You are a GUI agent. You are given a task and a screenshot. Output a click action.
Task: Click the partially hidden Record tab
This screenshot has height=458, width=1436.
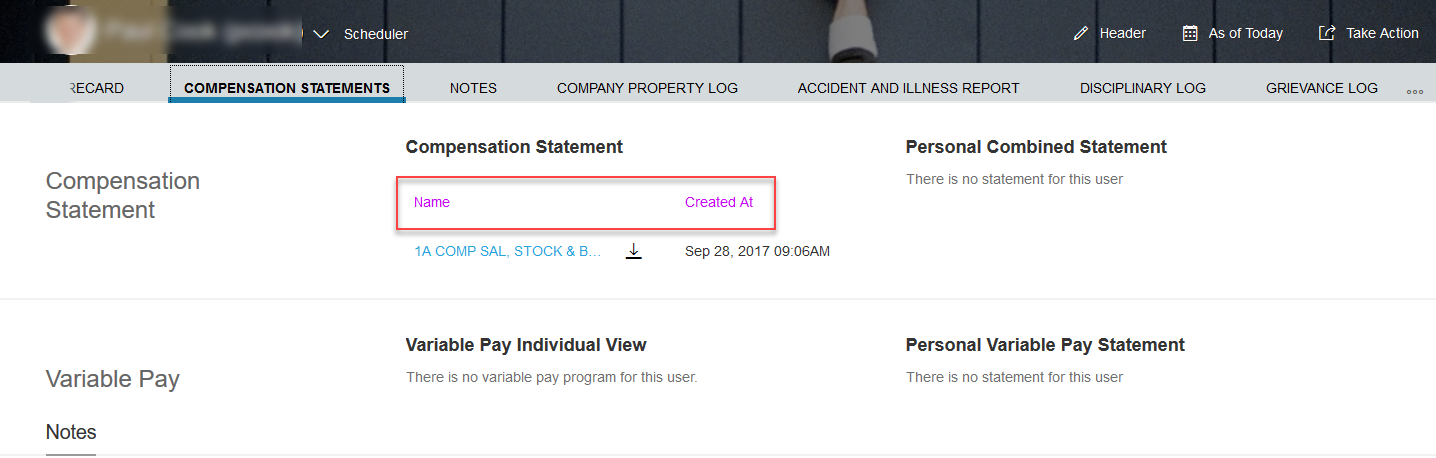96,88
